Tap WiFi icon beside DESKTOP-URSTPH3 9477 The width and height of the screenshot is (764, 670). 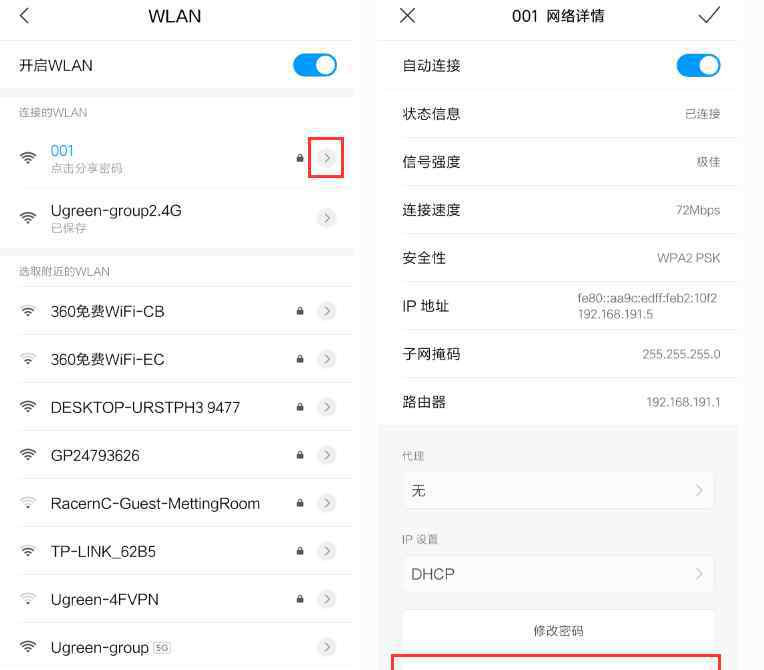coord(28,407)
